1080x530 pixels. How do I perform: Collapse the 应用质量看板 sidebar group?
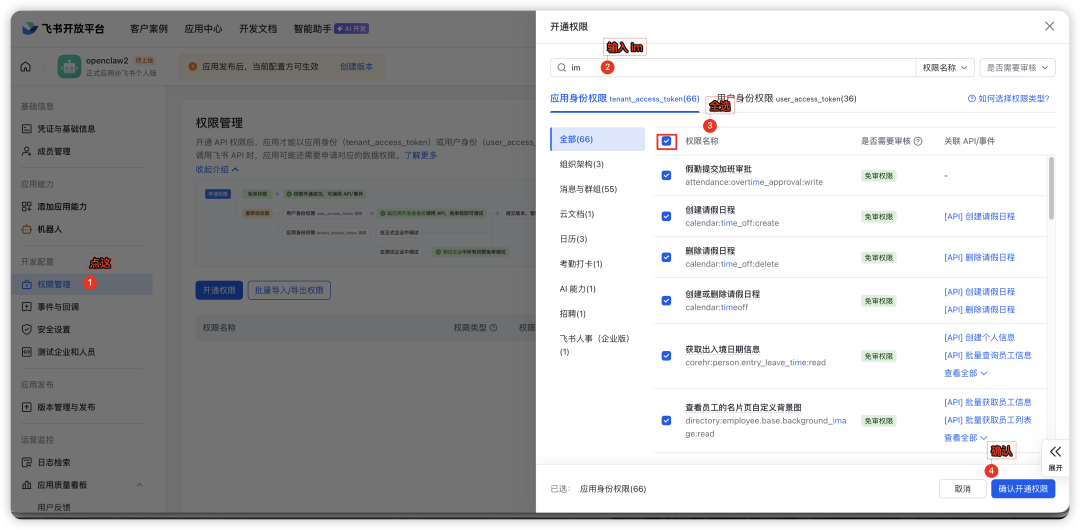tap(139, 485)
